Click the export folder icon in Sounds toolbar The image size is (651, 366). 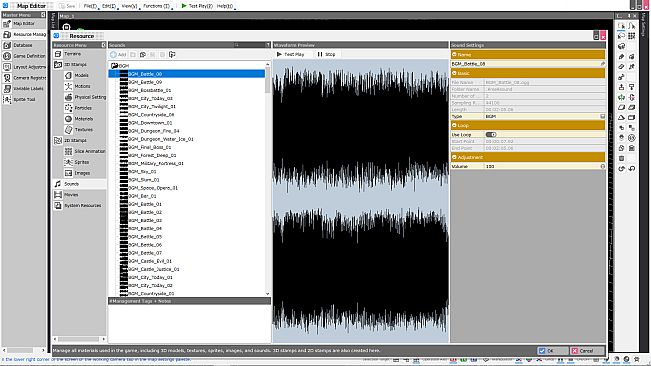coord(172,54)
